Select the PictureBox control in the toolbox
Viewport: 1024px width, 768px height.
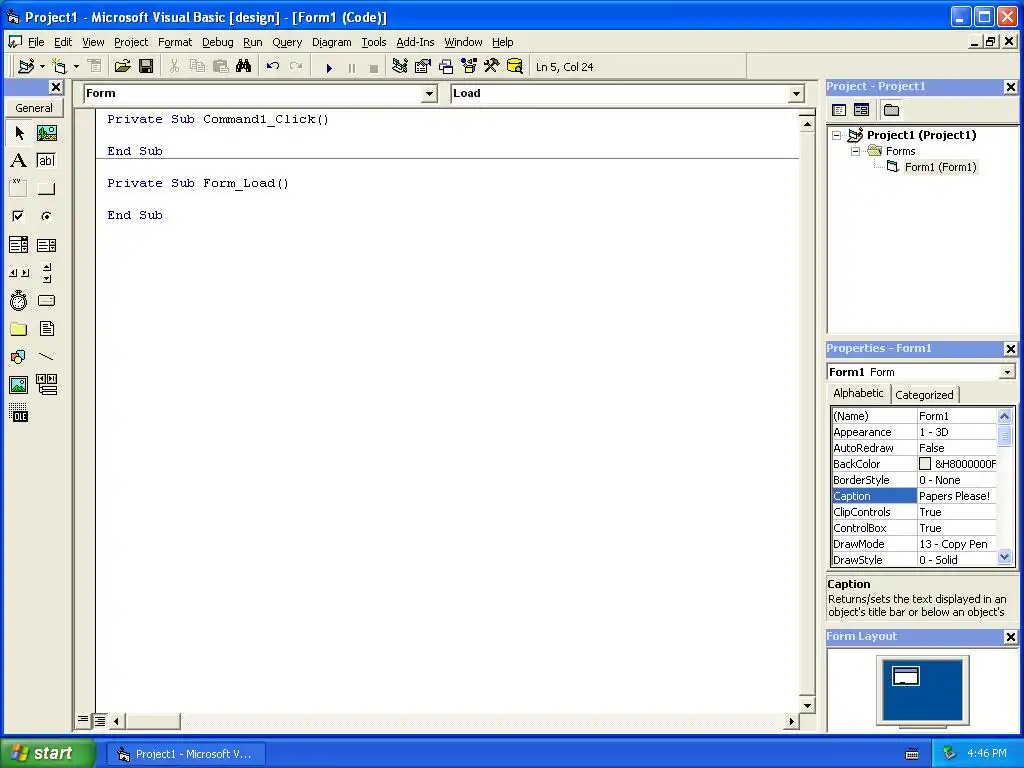[x=46, y=133]
